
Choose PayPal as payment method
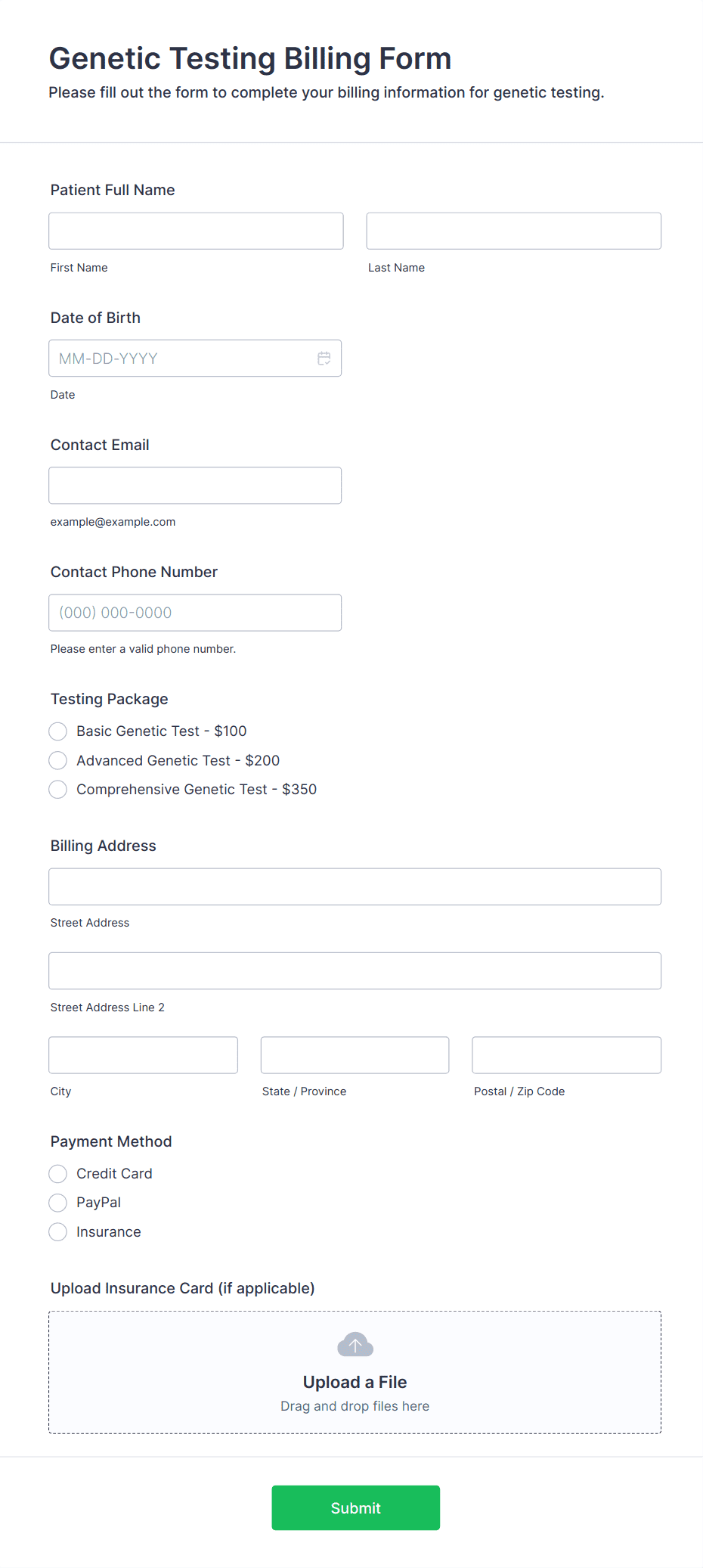[58, 1203]
